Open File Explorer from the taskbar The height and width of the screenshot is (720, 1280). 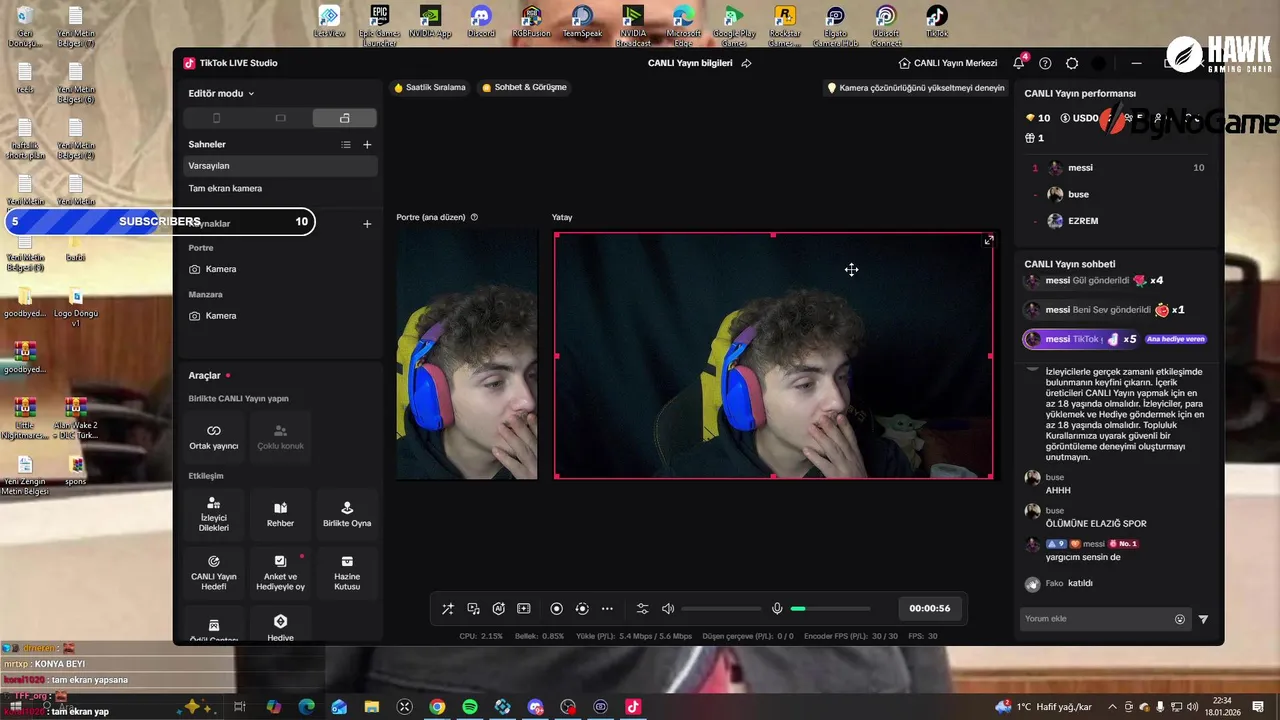tap(372, 706)
